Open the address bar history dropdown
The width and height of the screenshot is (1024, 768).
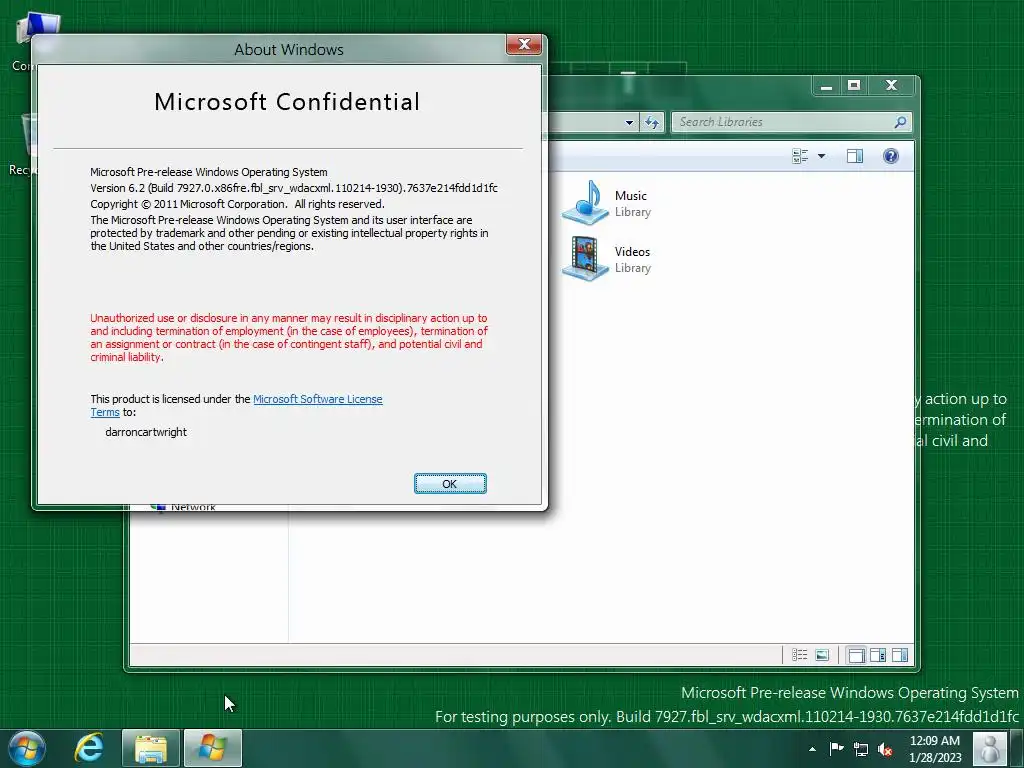pyautogui.click(x=629, y=122)
